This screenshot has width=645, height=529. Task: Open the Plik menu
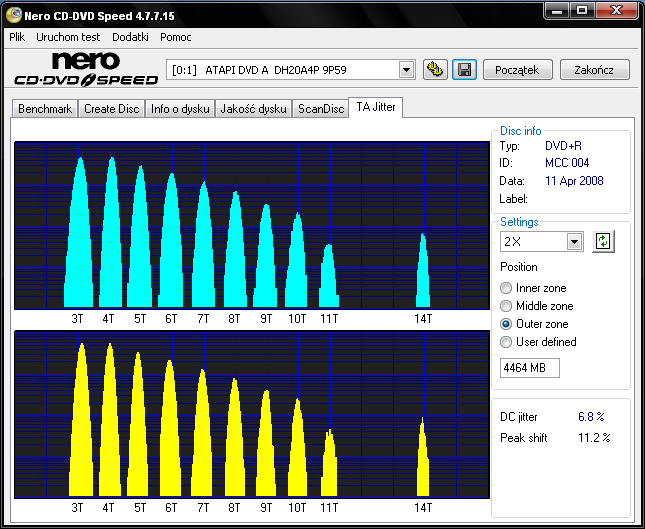(17, 37)
